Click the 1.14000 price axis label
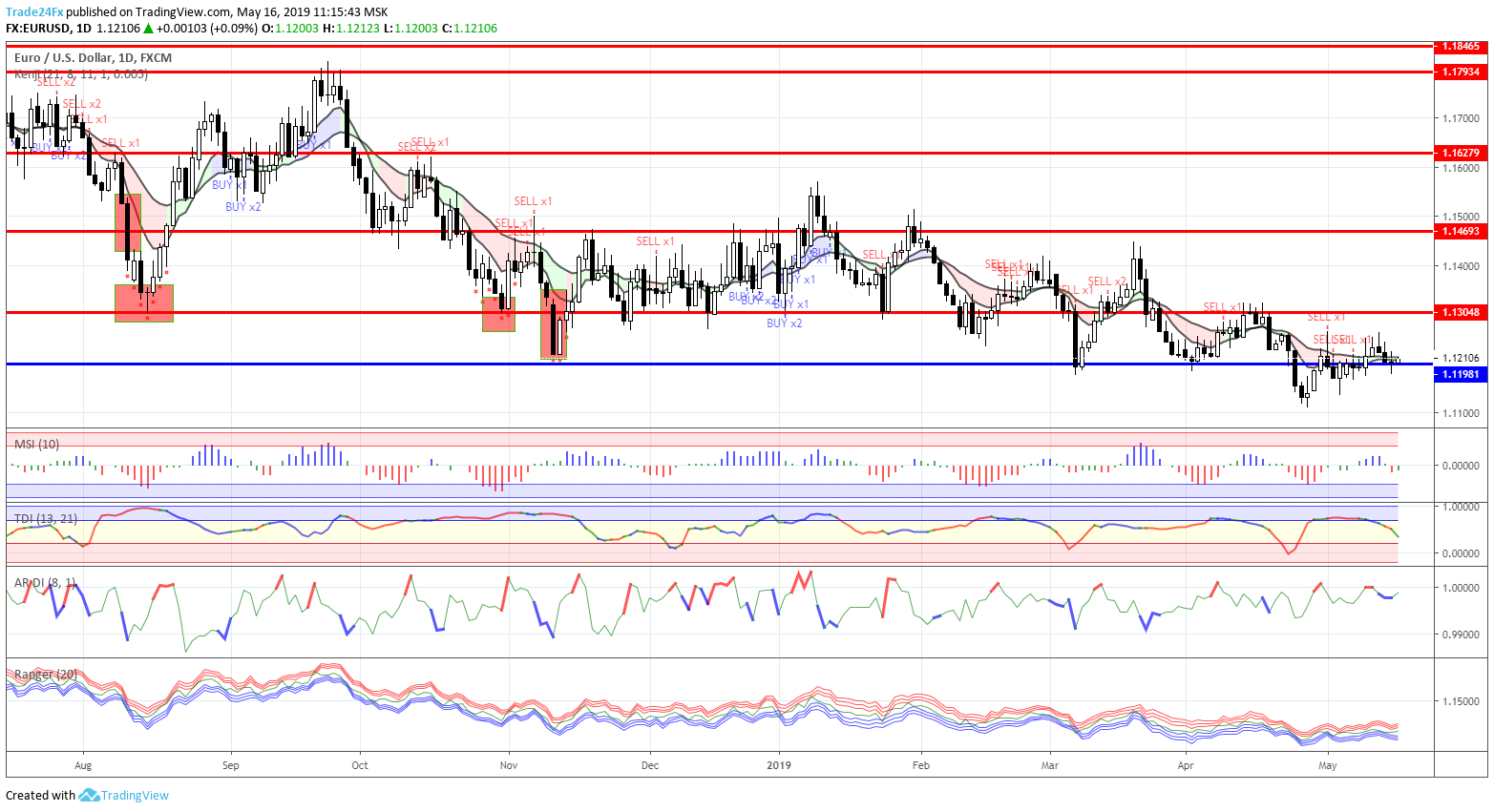 [x=1461, y=266]
